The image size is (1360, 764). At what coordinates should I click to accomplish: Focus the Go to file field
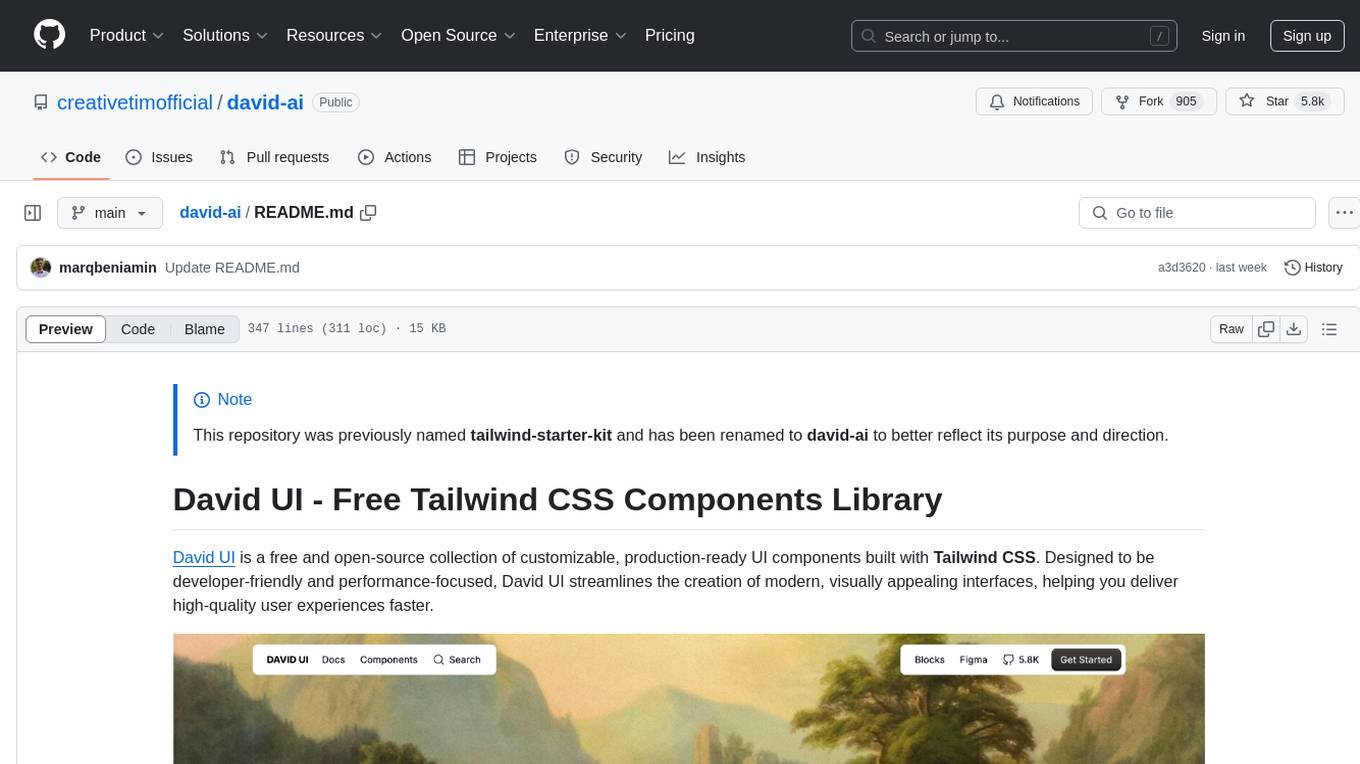(1197, 213)
